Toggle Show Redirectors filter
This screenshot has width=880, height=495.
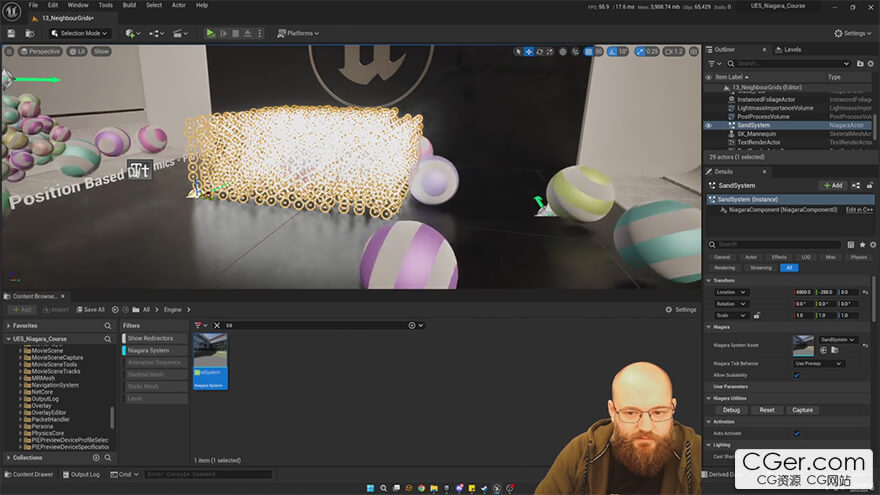coord(155,338)
